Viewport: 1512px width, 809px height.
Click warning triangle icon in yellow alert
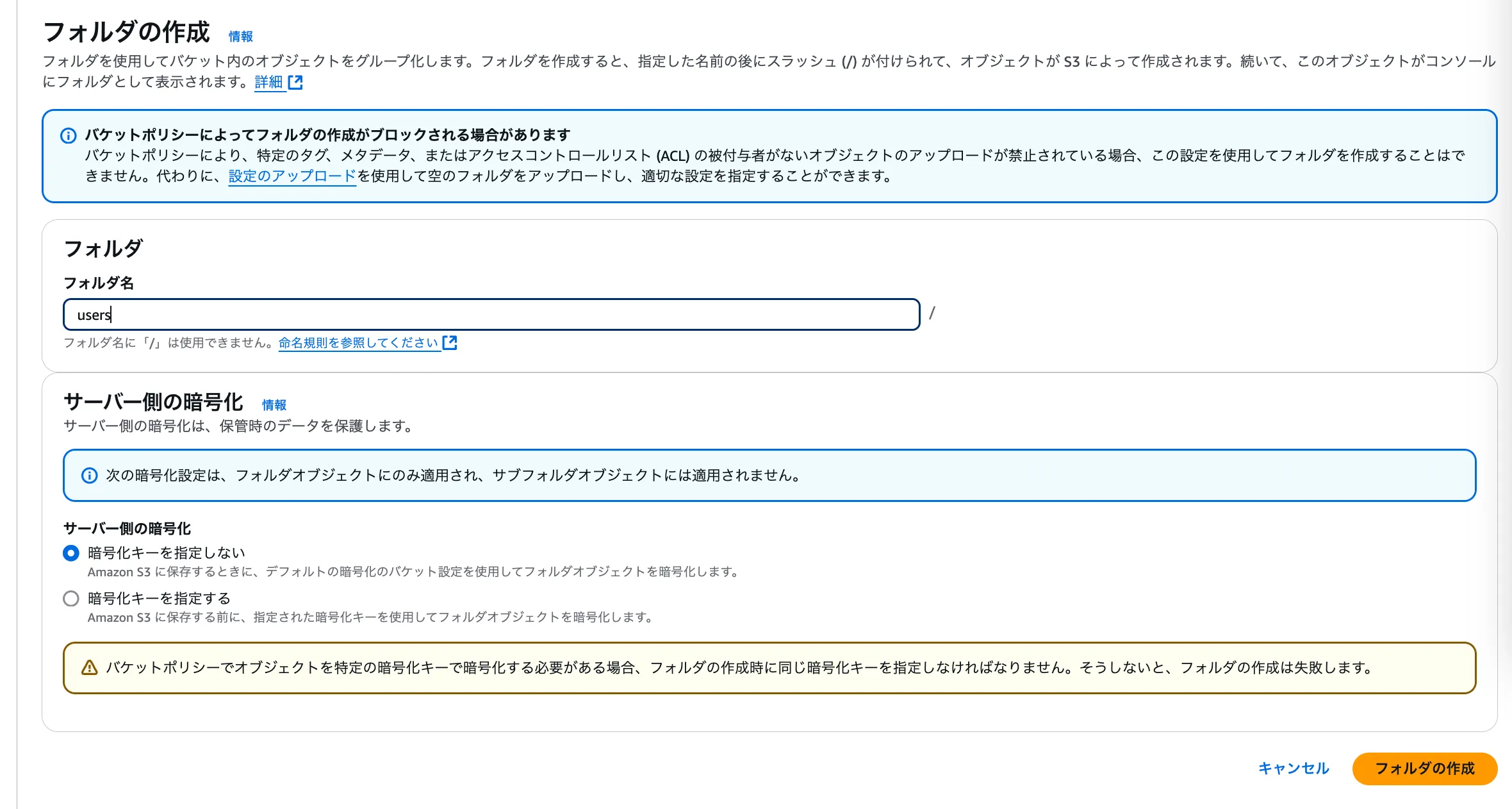pos(90,668)
